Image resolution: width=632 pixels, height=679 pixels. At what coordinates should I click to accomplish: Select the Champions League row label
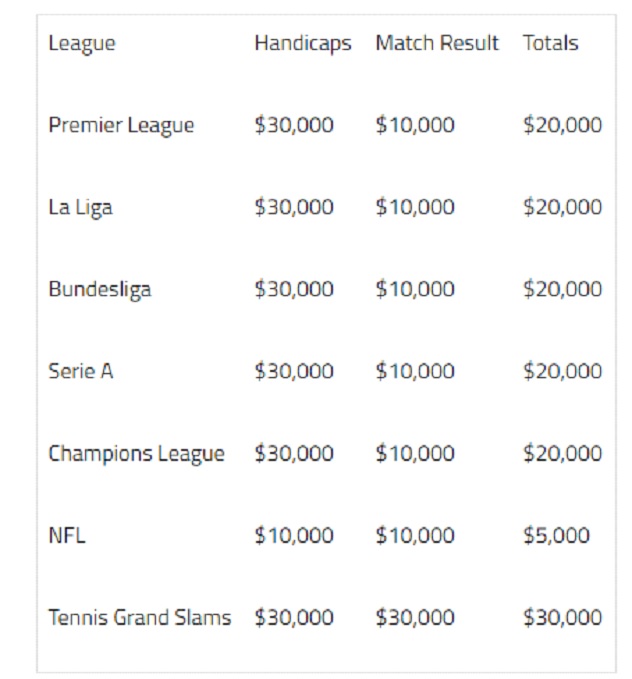136,455
